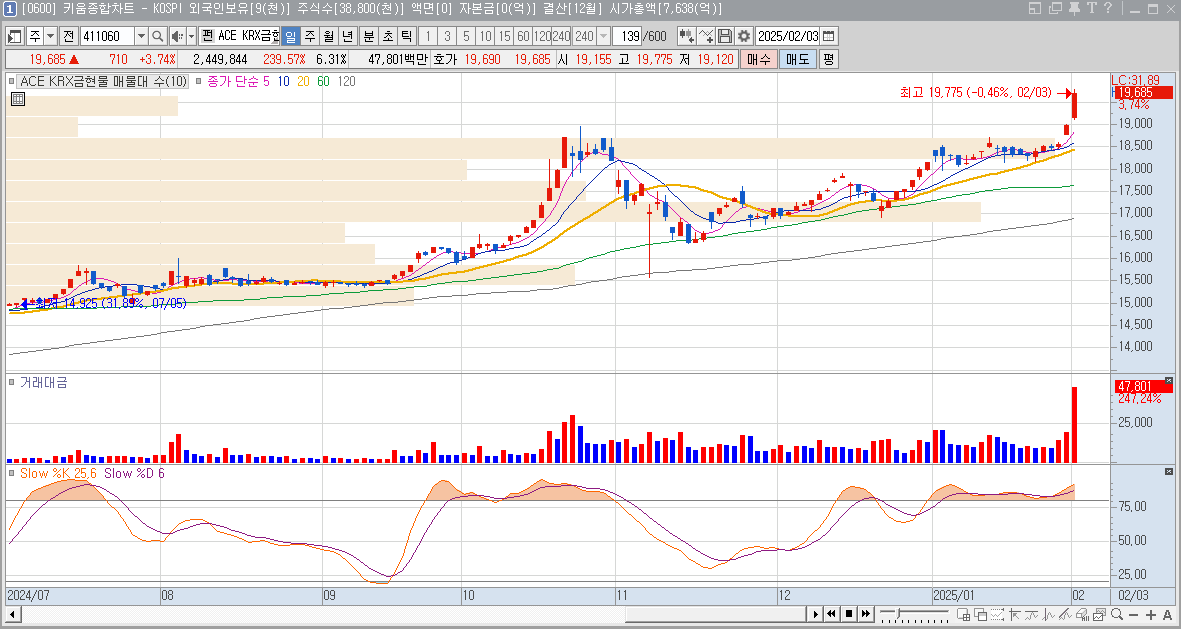Open the 240 interval dropdown arrow
The image size is (1181, 629).
603,36
